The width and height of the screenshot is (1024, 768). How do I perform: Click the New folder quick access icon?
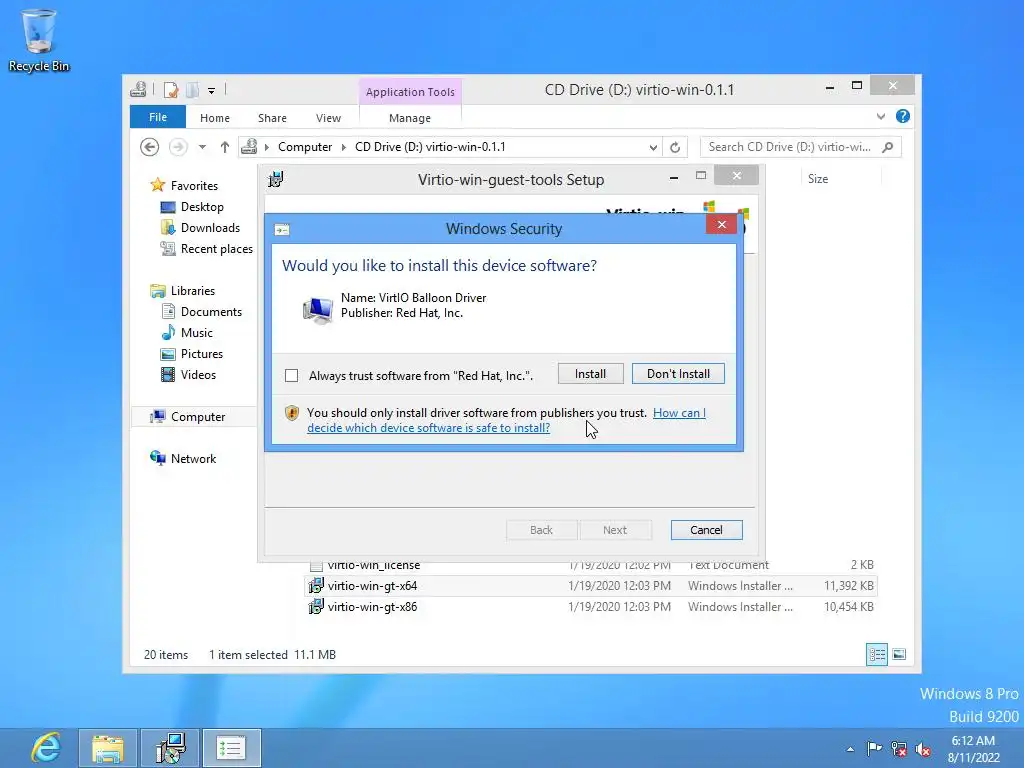click(x=193, y=89)
